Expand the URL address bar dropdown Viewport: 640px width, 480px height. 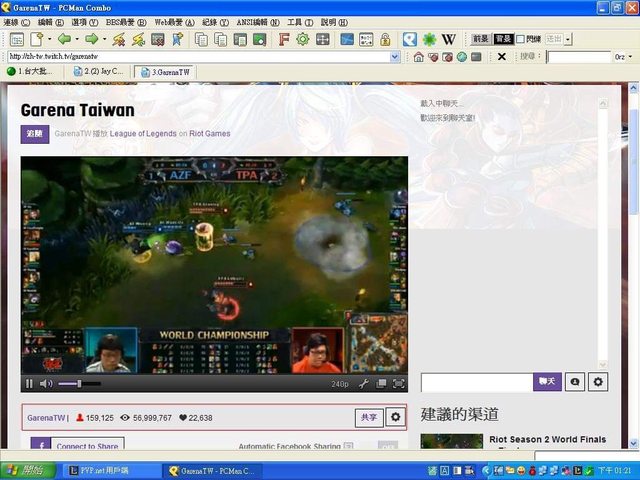pos(393,56)
